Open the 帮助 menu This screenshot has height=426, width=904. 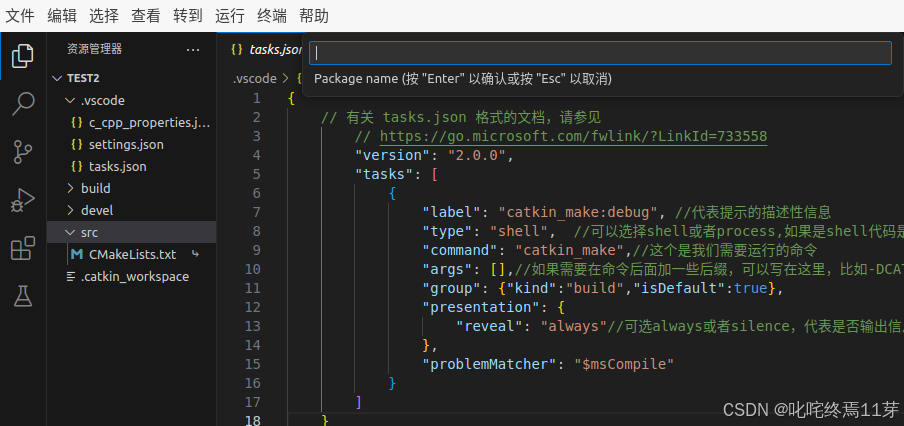[x=314, y=16]
